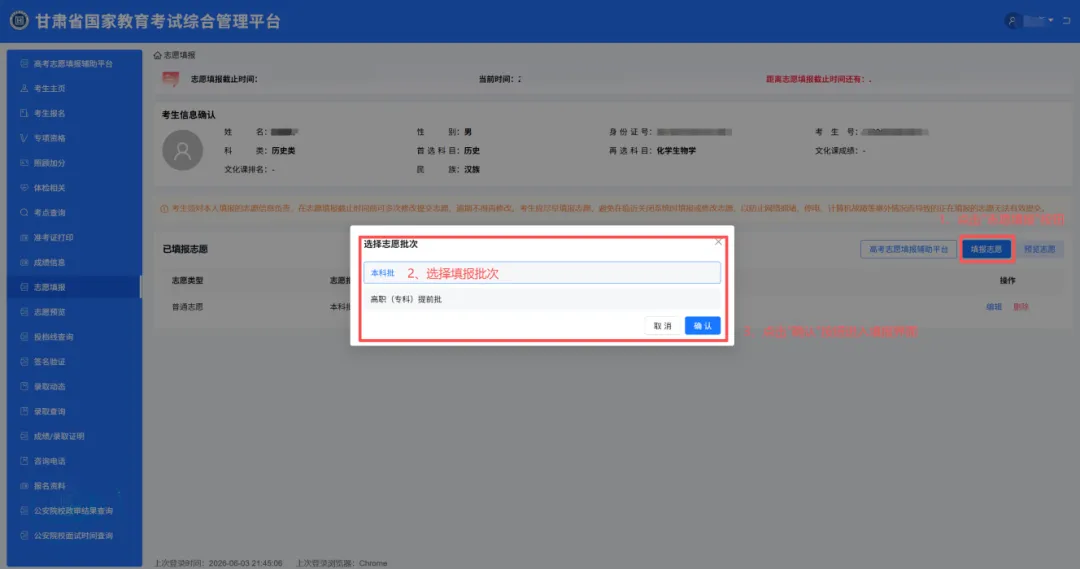Click the user avatar icon in header
Image resolution: width=1080 pixels, height=569 pixels.
(1012, 21)
